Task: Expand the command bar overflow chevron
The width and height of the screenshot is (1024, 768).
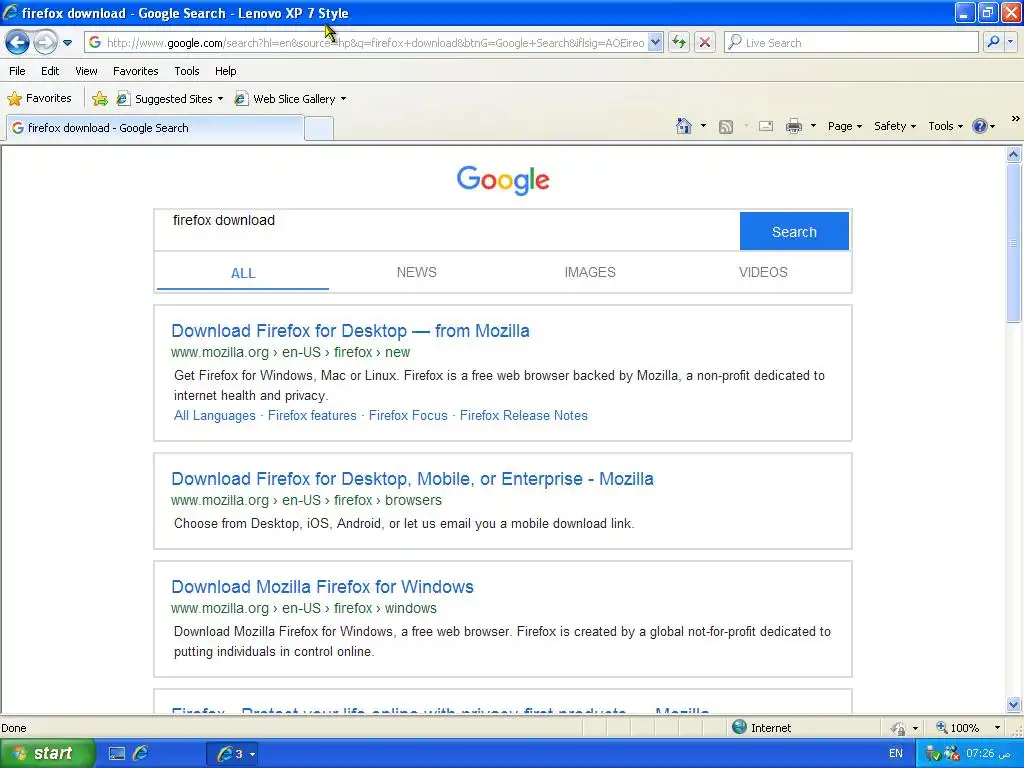Action: [x=1015, y=119]
